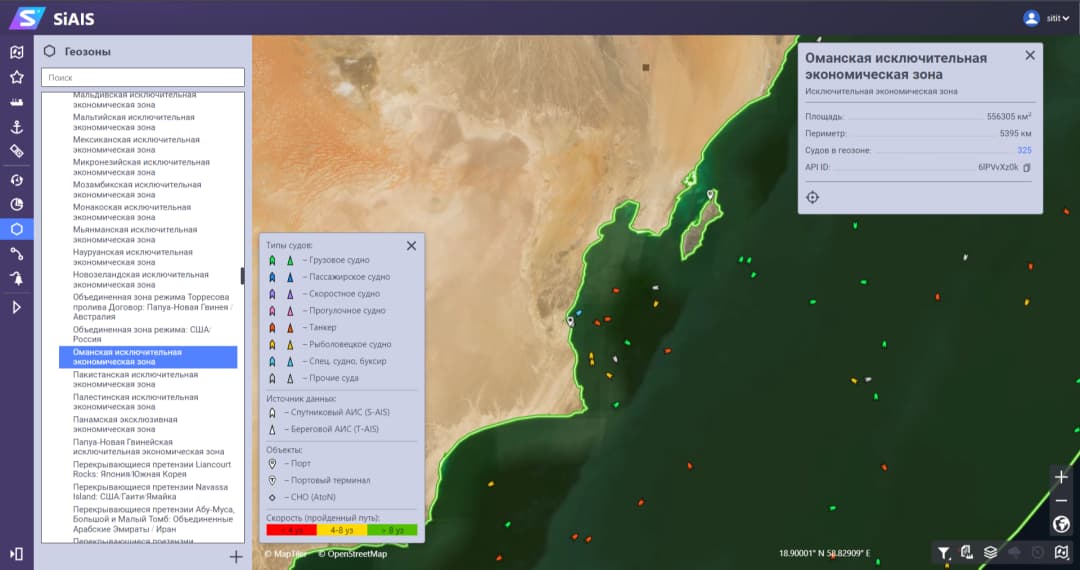The image size is (1080, 570).
Task: Select Пакистанская исключительная экономическая зона
Action: point(135,380)
